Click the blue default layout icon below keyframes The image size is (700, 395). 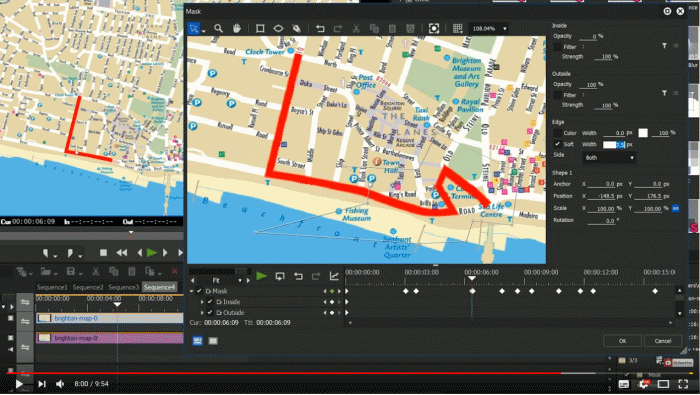point(197,341)
